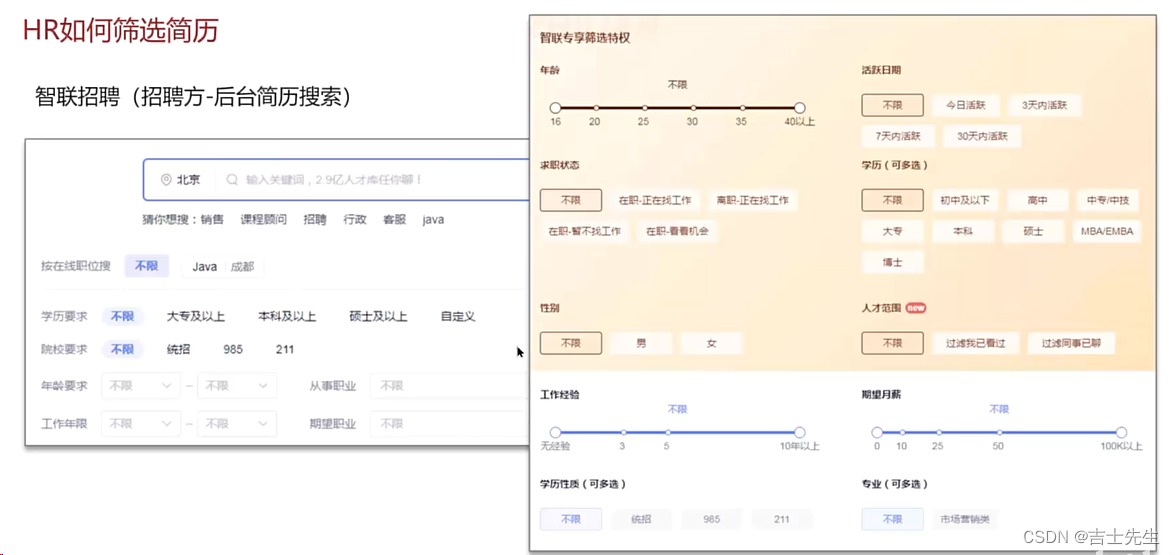
Task: Enable 过滤同事已聊 filter
Action: pos(1071,343)
